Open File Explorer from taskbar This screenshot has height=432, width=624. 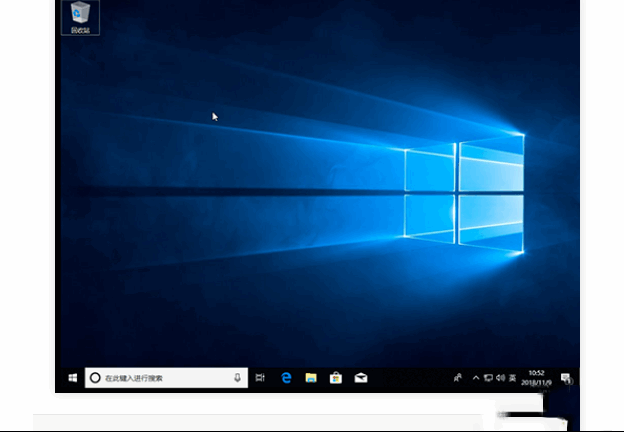311,378
